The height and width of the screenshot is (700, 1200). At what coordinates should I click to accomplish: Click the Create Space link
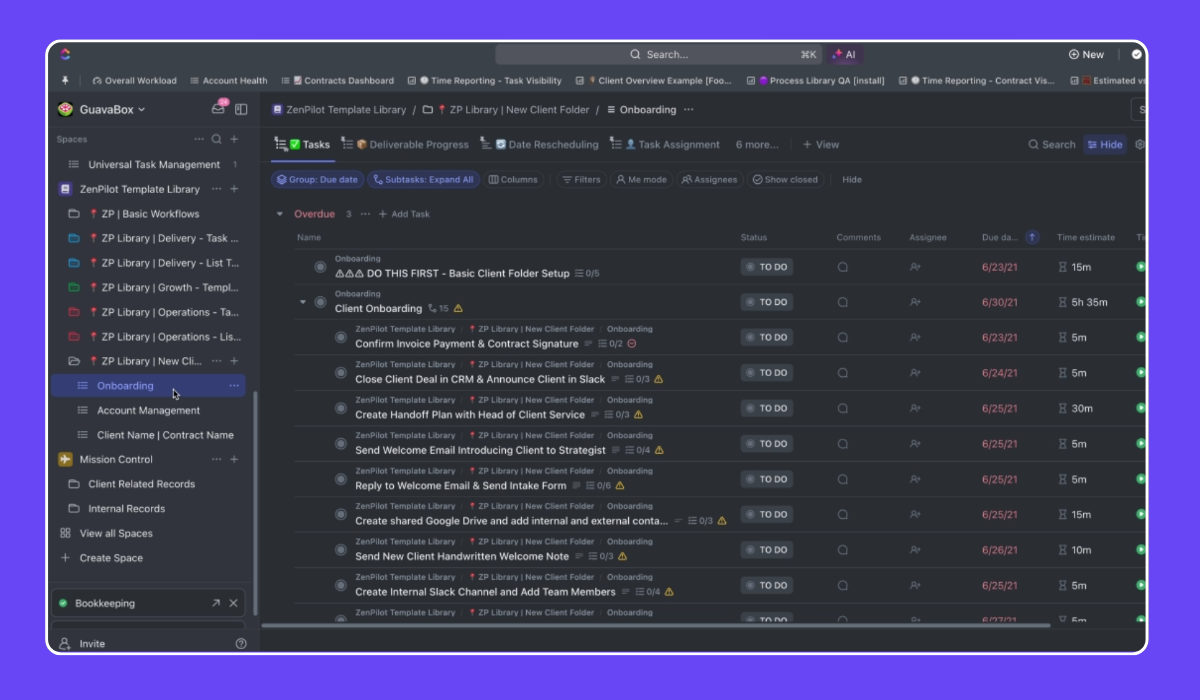pyautogui.click(x=111, y=558)
